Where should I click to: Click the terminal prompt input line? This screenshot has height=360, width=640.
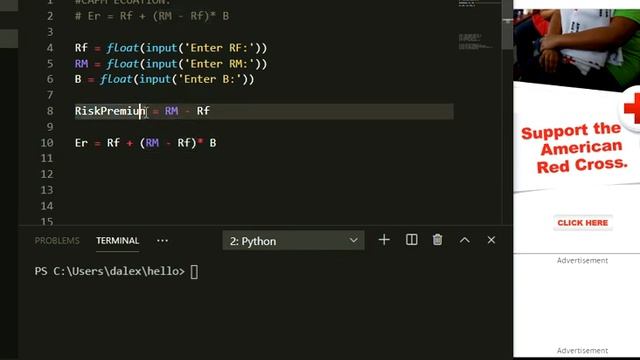click(x=116, y=271)
